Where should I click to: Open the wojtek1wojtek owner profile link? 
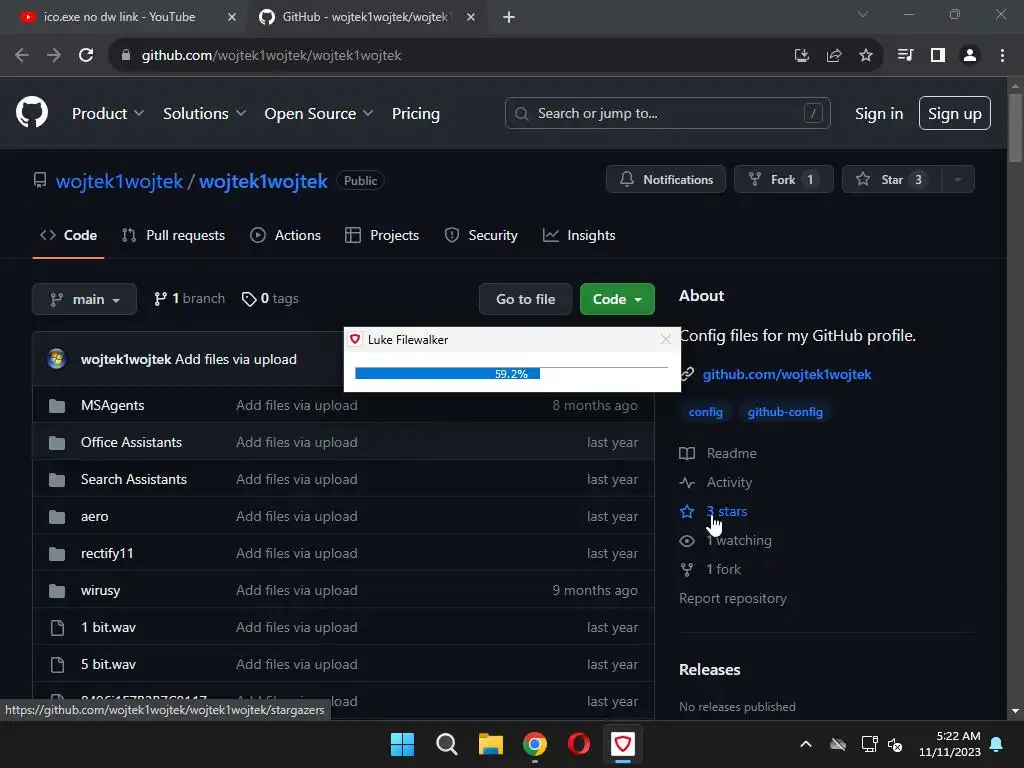coord(120,181)
